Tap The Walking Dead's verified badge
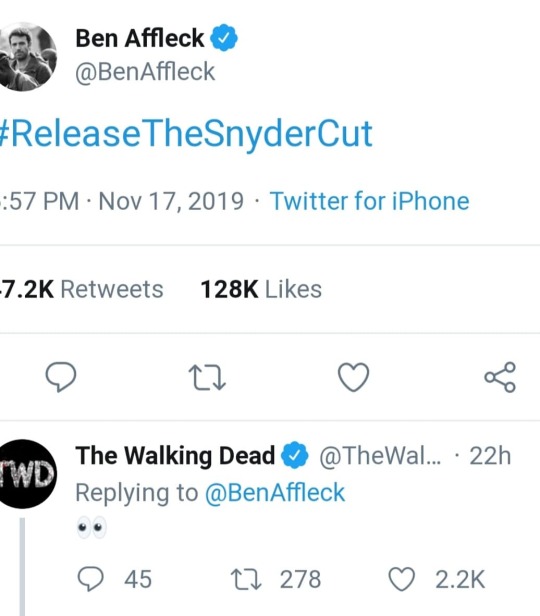The height and width of the screenshot is (616, 540). pyautogui.click(x=295, y=455)
